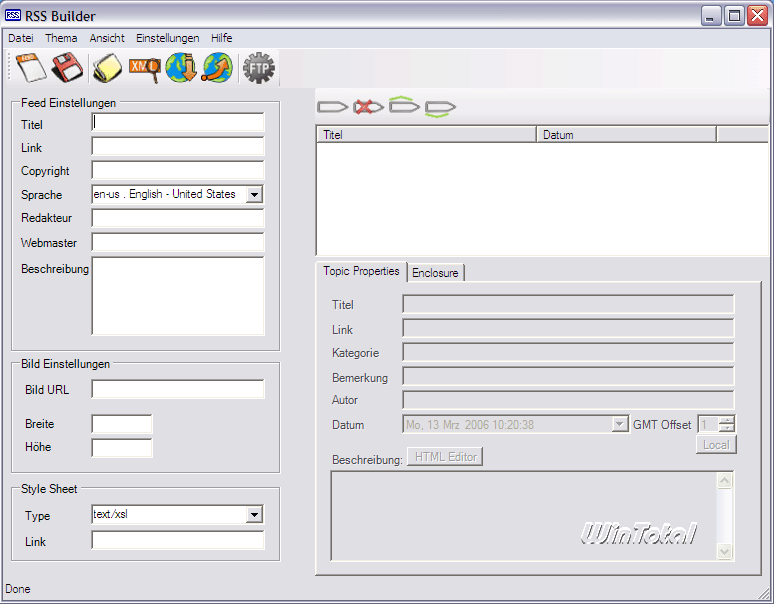Click the Local button
The height and width of the screenshot is (604, 774).
[x=716, y=445]
